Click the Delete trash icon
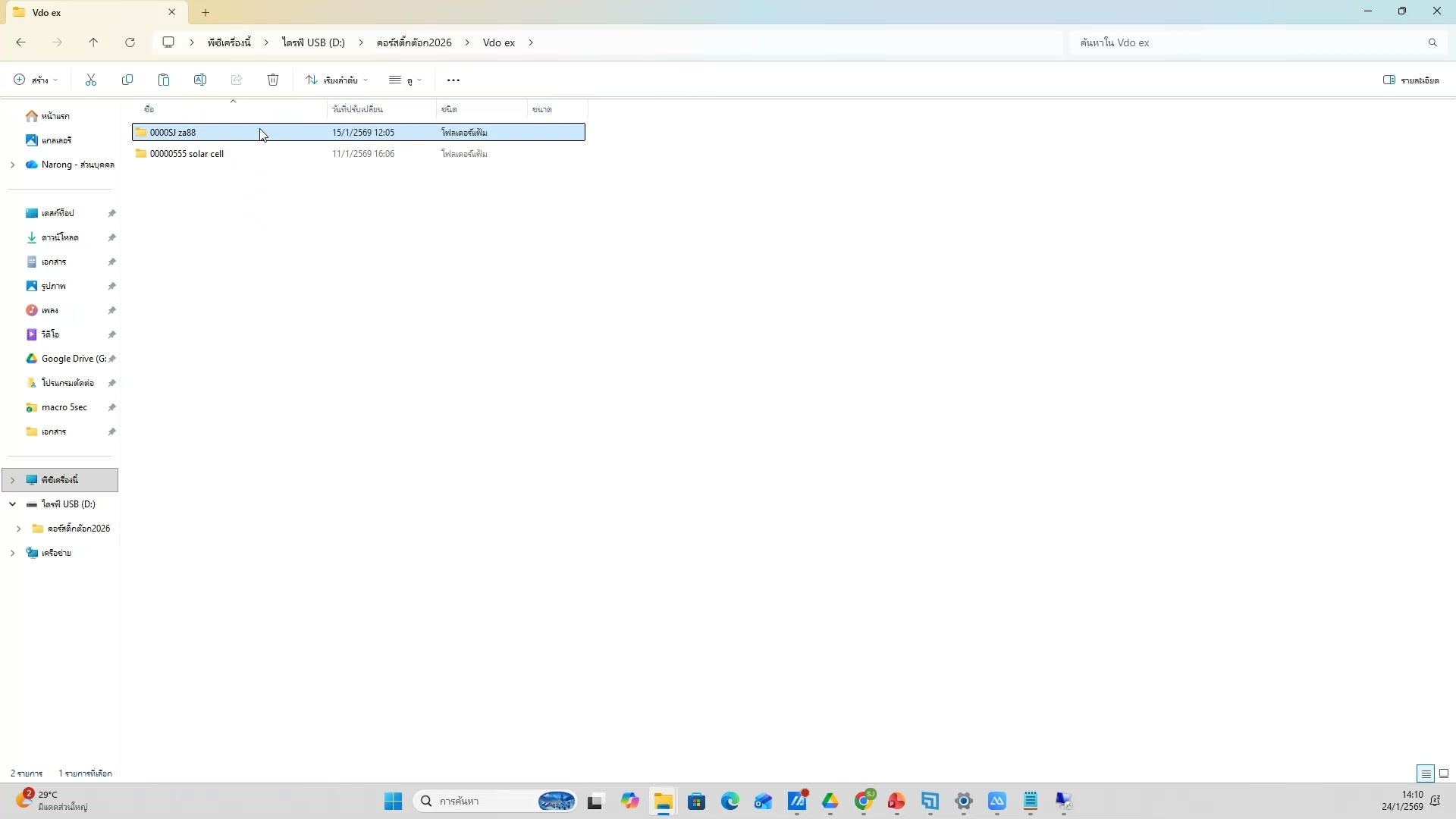The image size is (1456, 819). point(273,80)
